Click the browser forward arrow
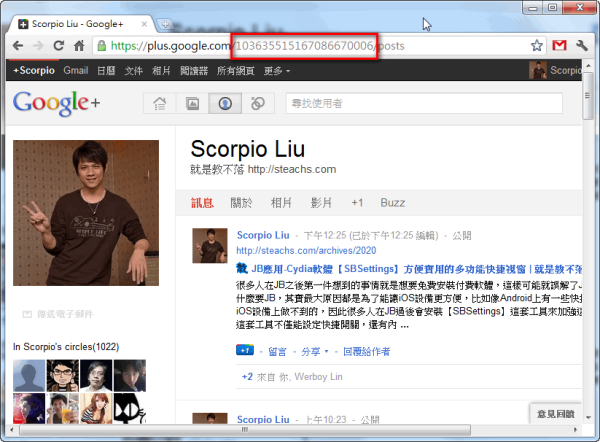 pyautogui.click(x=38, y=46)
